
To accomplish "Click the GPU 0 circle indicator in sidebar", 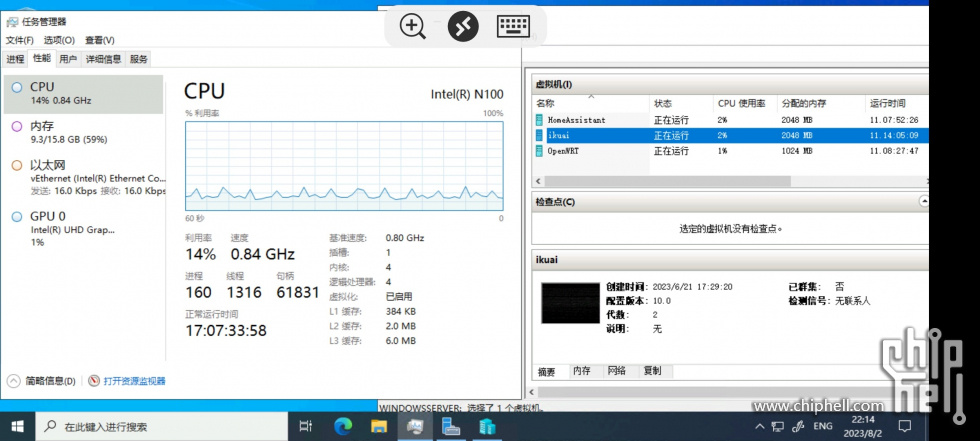I will (x=17, y=217).
